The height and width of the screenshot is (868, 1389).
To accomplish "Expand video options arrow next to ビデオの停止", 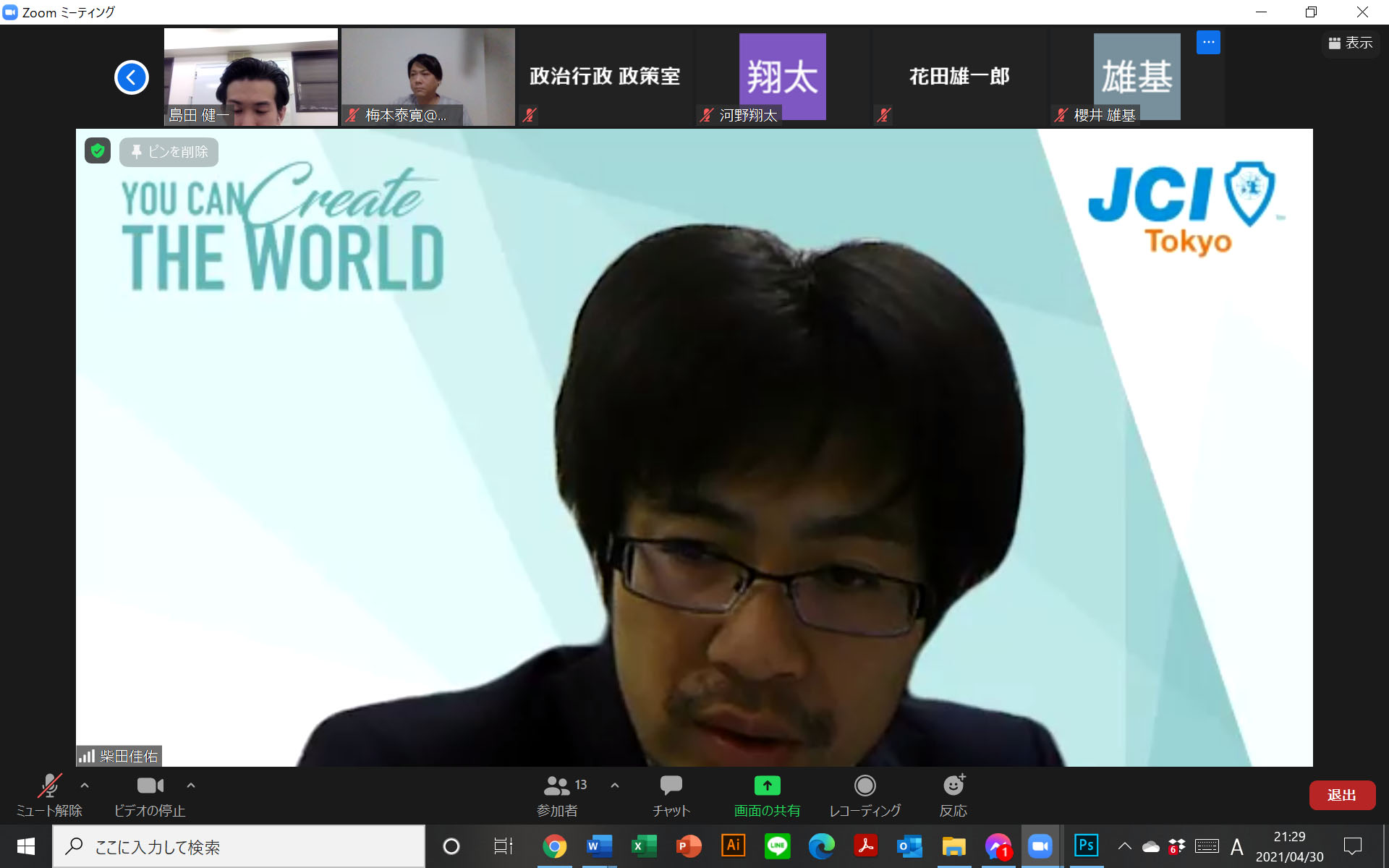I will pyautogui.click(x=191, y=785).
